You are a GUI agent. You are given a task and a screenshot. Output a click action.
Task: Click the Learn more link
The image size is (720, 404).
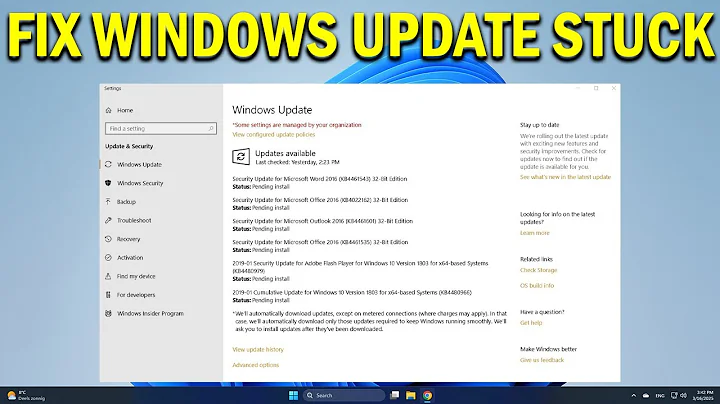[x=534, y=233]
